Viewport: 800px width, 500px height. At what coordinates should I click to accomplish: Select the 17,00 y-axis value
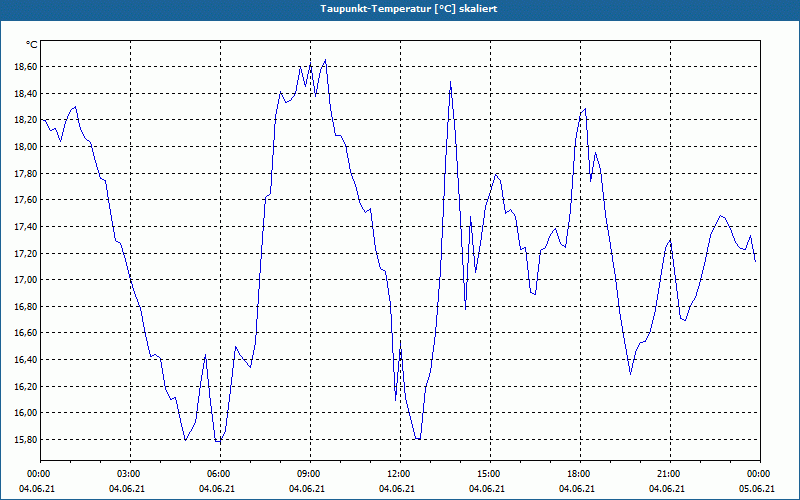click(27, 280)
